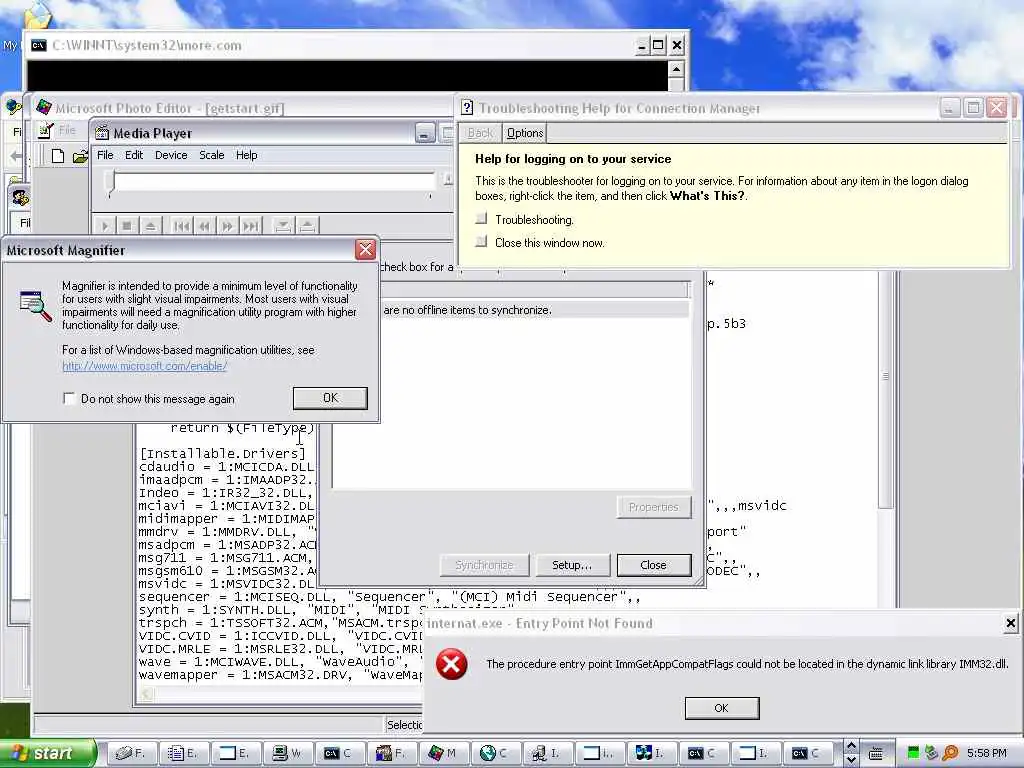Viewport: 1024px width, 768px height.
Task: Open the File menu in Media Player
Action: pyautogui.click(x=105, y=155)
